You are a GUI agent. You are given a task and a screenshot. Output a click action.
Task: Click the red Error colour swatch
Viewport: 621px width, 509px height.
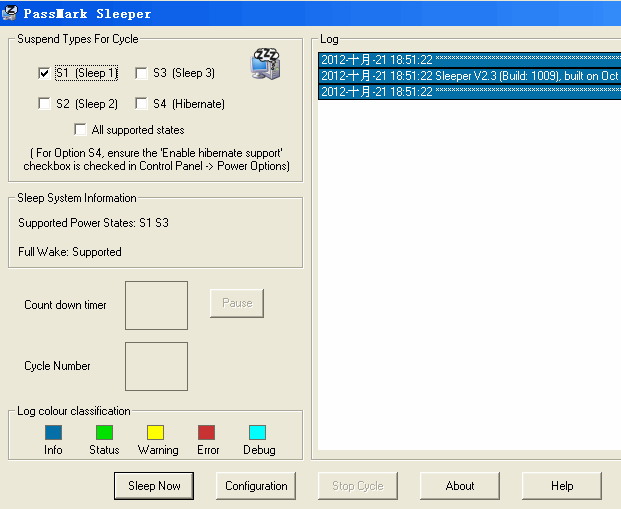coord(207,432)
